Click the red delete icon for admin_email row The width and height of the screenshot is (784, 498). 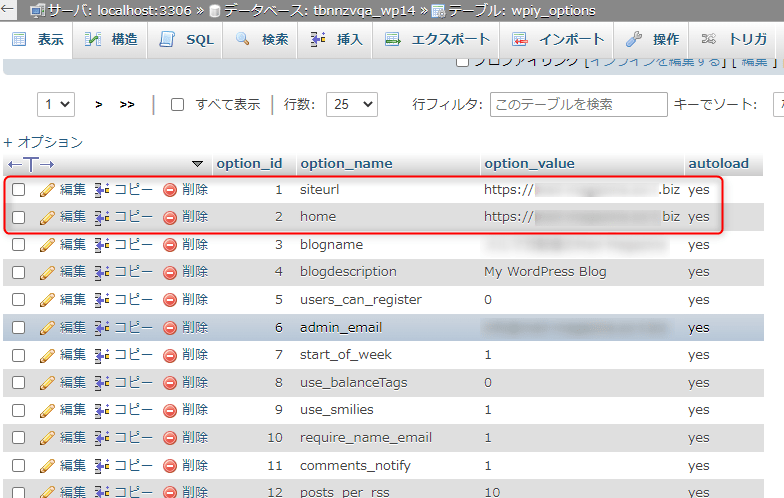click(x=170, y=328)
